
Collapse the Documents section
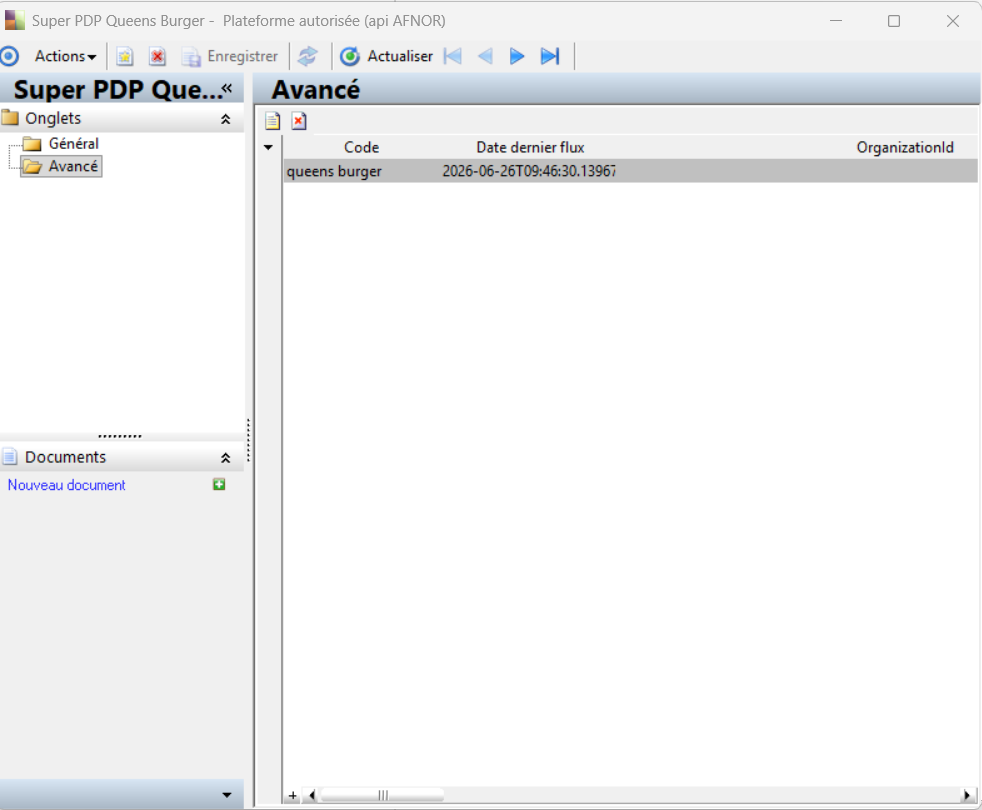(225, 458)
